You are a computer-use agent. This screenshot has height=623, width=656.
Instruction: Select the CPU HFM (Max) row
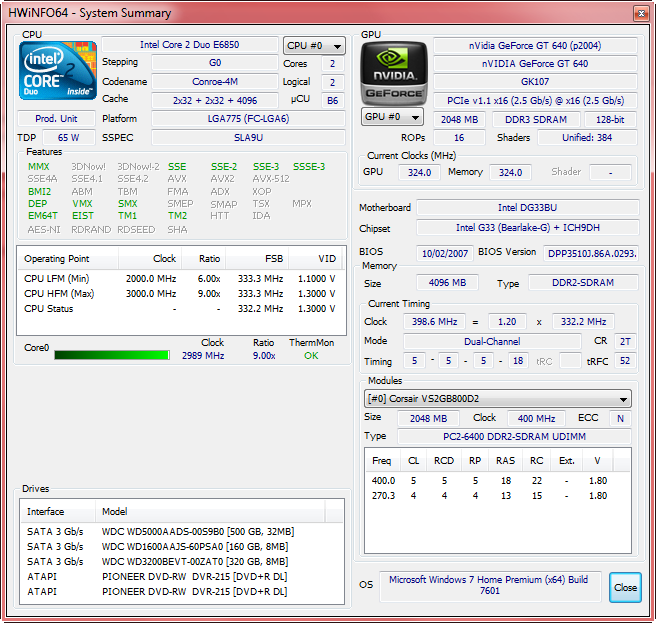click(x=180, y=294)
